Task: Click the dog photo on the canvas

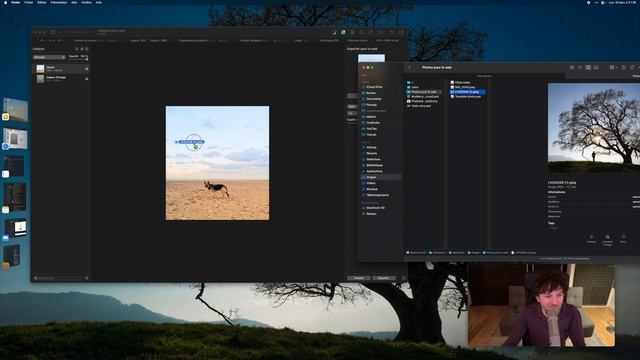Action: coord(217,163)
